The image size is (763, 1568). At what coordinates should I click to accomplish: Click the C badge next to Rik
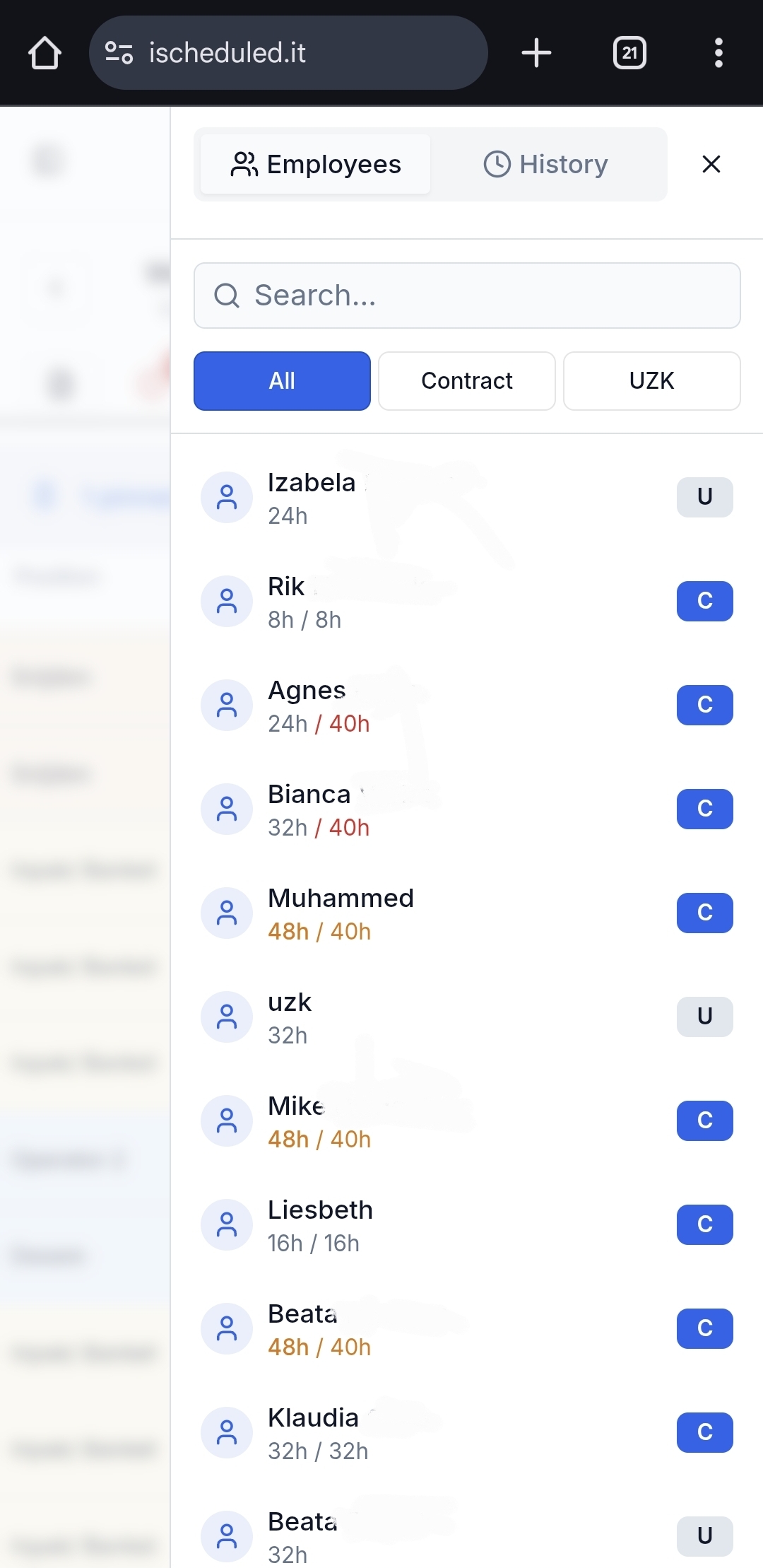pos(704,601)
